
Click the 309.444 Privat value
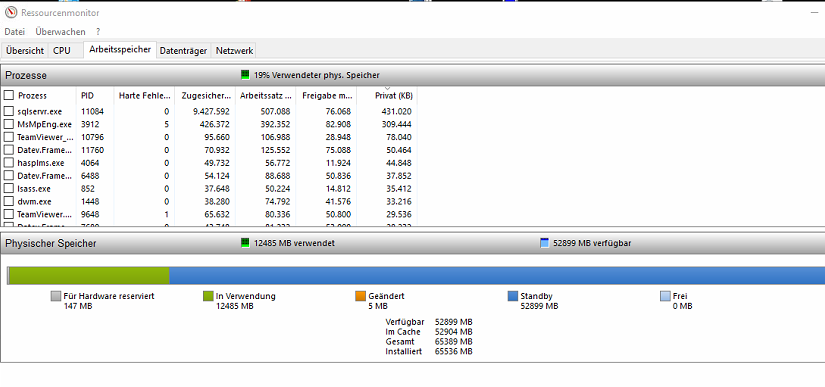396,124
